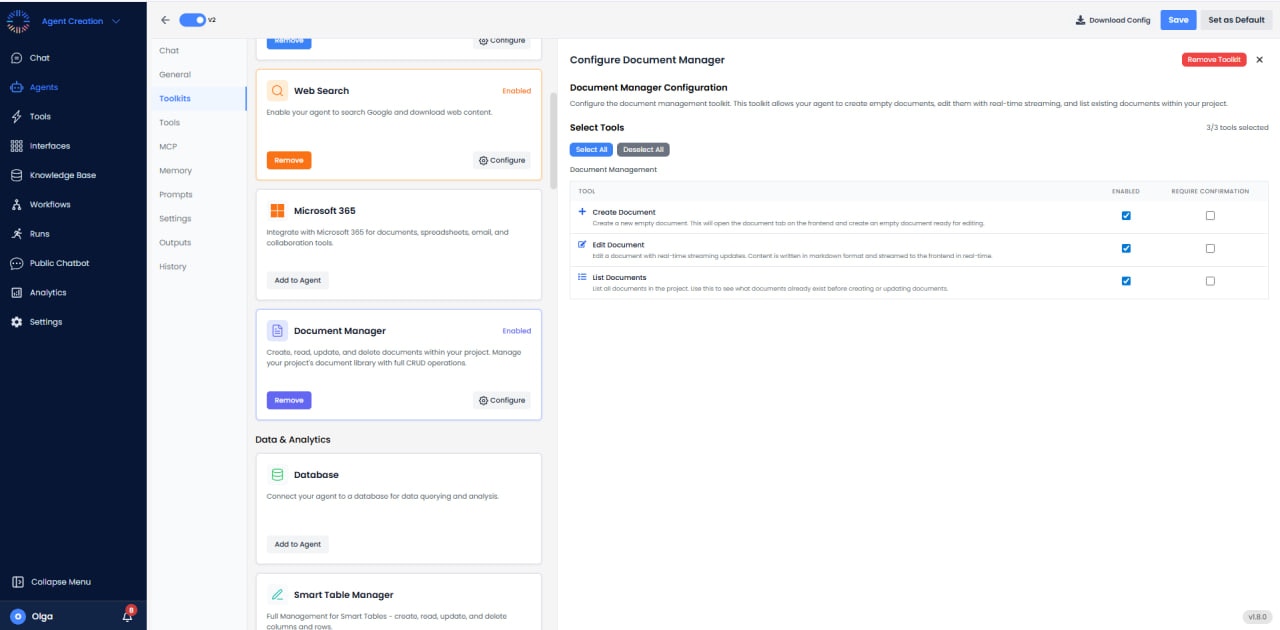1280x630 pixels.
Task: Toggle the v2 switch at top
Action: pyautogui.click(x=190, y=19)
